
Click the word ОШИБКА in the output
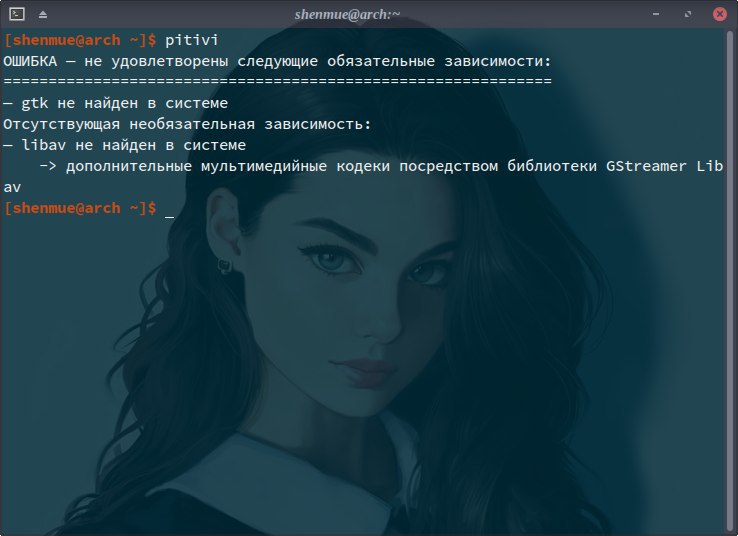[x=30, y=61]
